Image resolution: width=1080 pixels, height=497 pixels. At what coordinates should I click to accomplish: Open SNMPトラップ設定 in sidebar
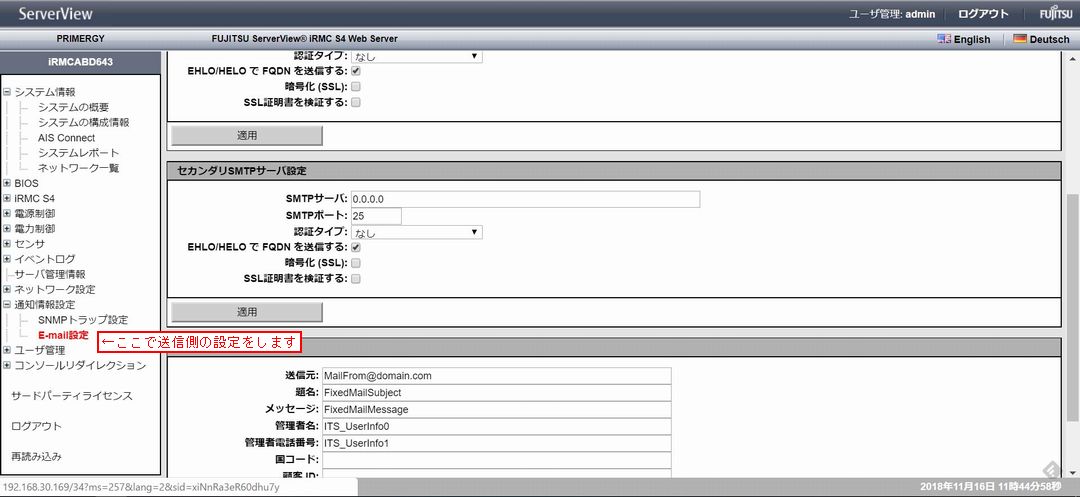tap(83, 319)
